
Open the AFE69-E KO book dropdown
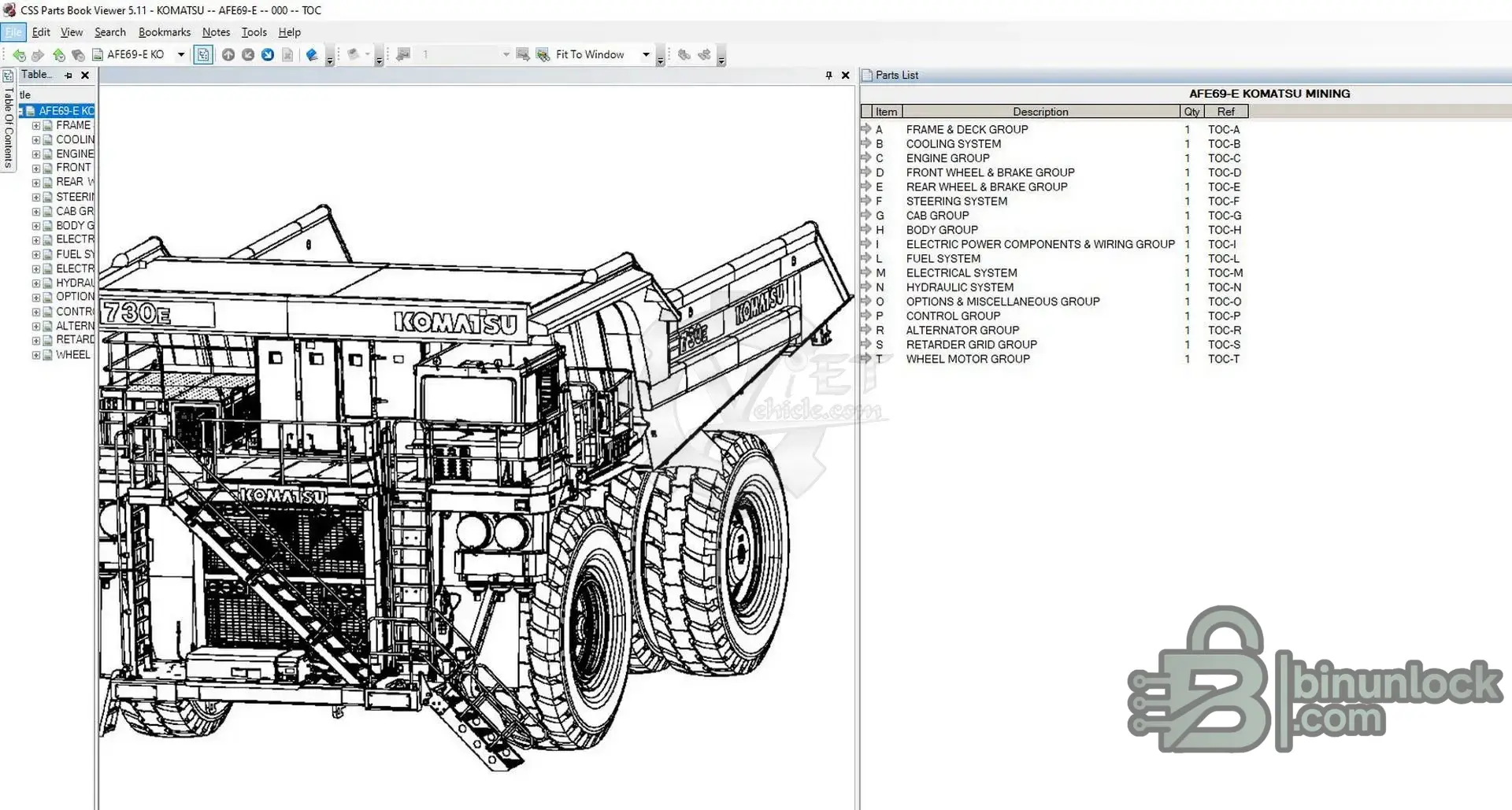click(181, 54)
